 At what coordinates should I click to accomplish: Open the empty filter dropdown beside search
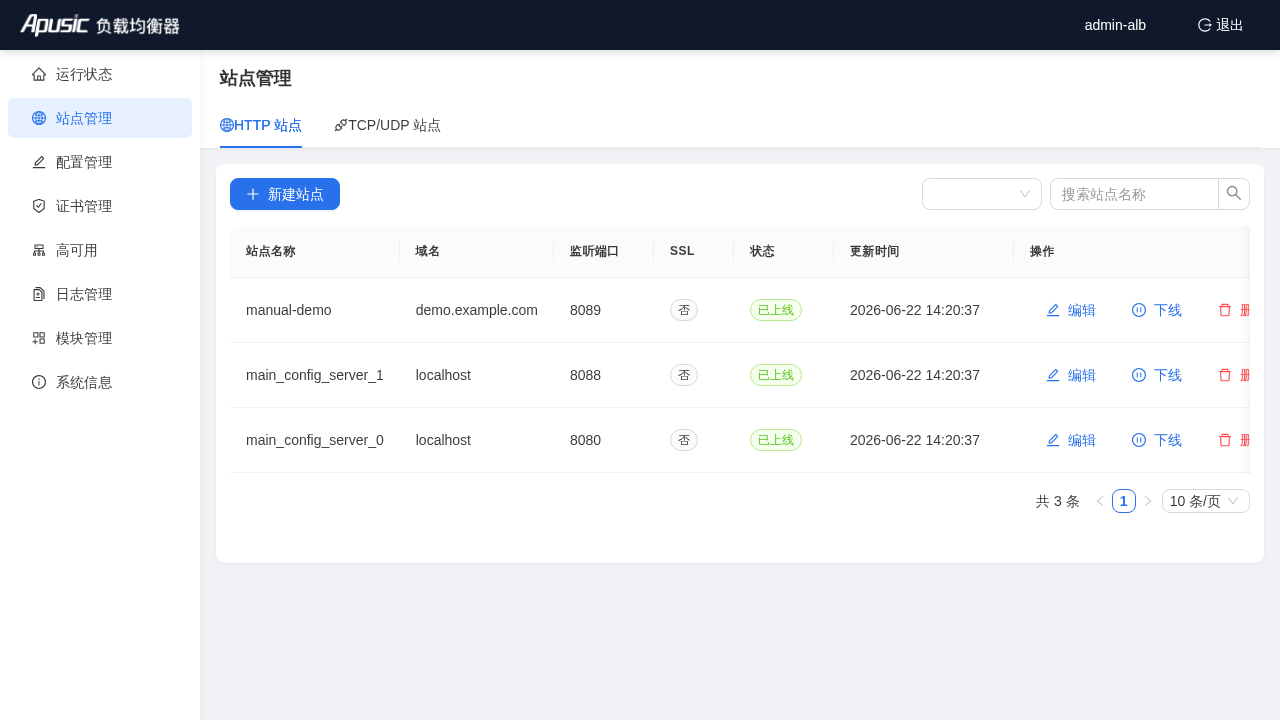pyautogui.click(x=982, y=194)
